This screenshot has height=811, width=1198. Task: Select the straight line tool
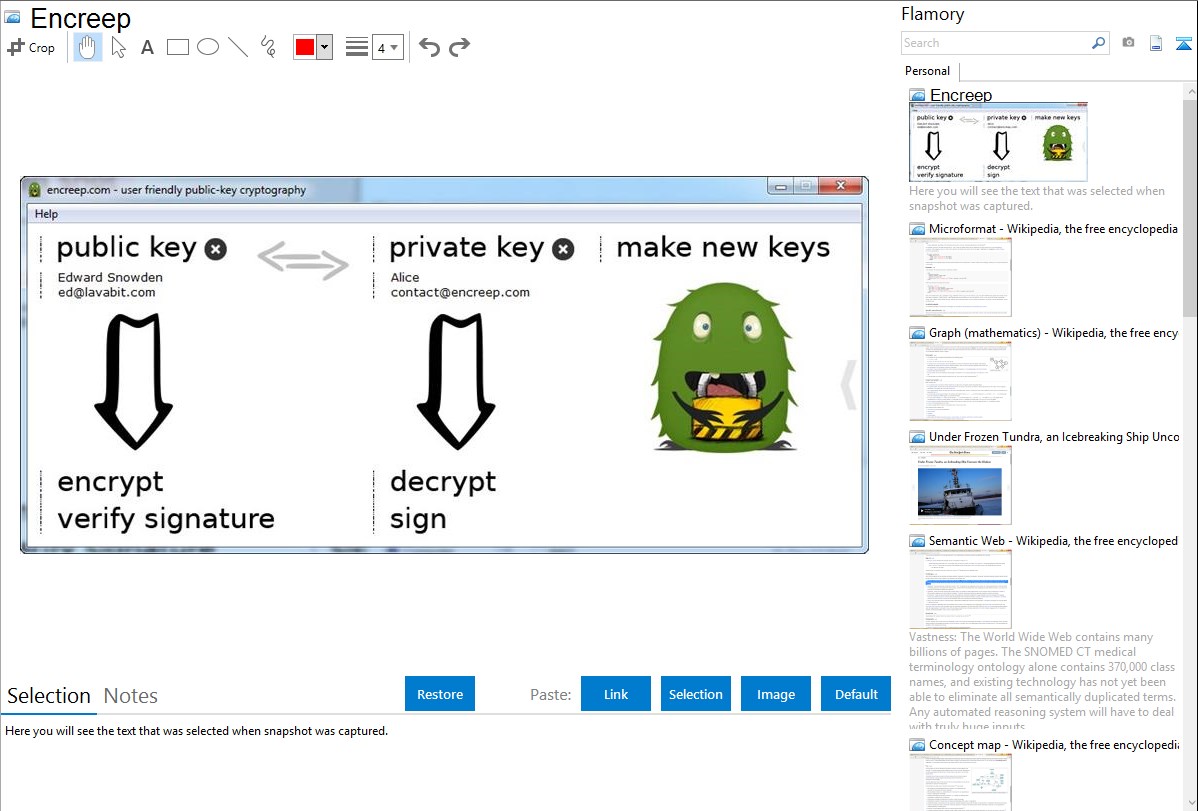[238, 47]
